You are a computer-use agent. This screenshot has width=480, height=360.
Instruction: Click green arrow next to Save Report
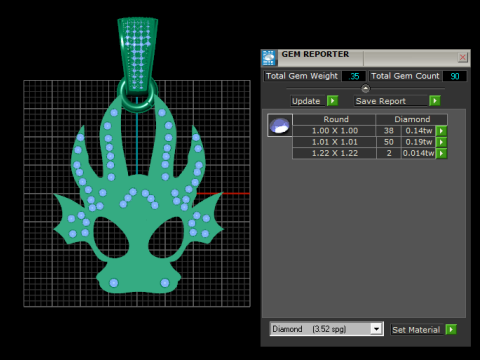(x=435, y=101)
